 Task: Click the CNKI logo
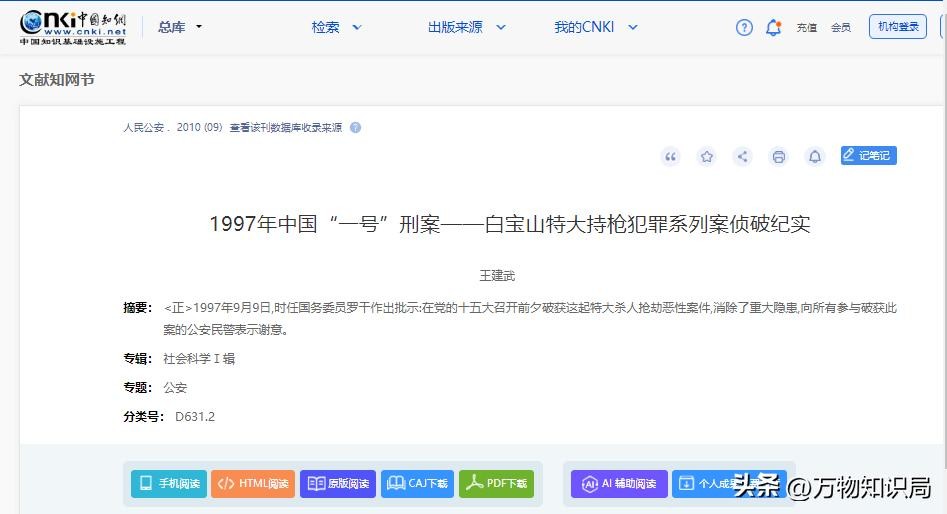[x=73, y=27]
